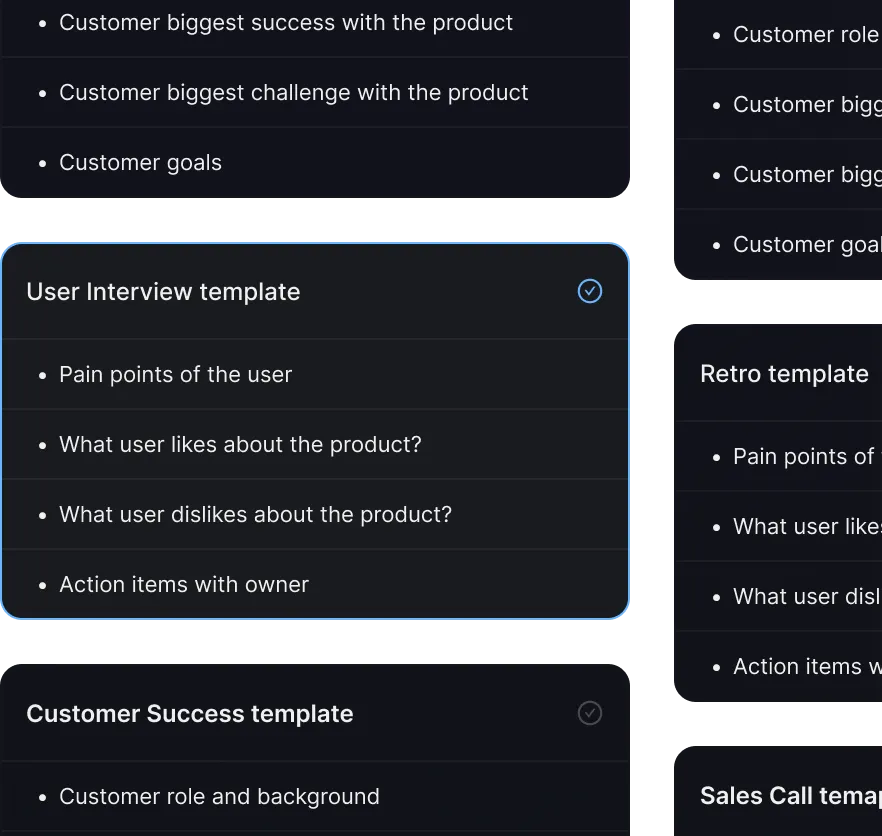882x836 pixels.
Task: Click What user likes in Retro template
Action: coord(806,527)
